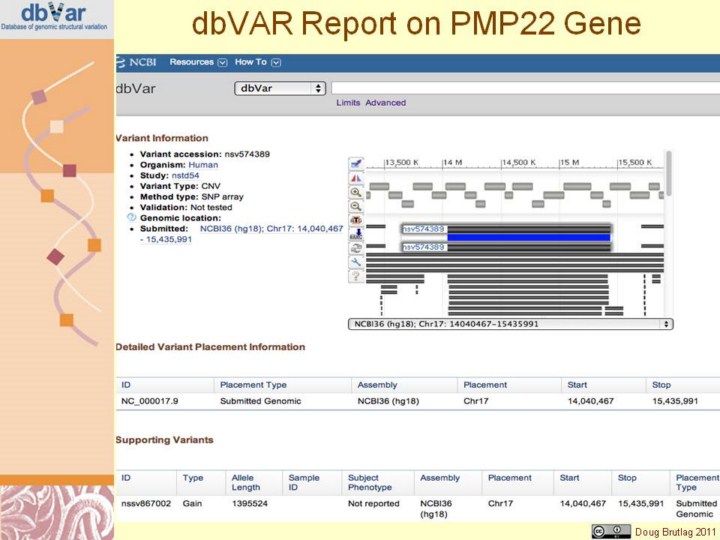
Task: Click the flip strands icon in browser toolbar
Action: coord(355,177)
